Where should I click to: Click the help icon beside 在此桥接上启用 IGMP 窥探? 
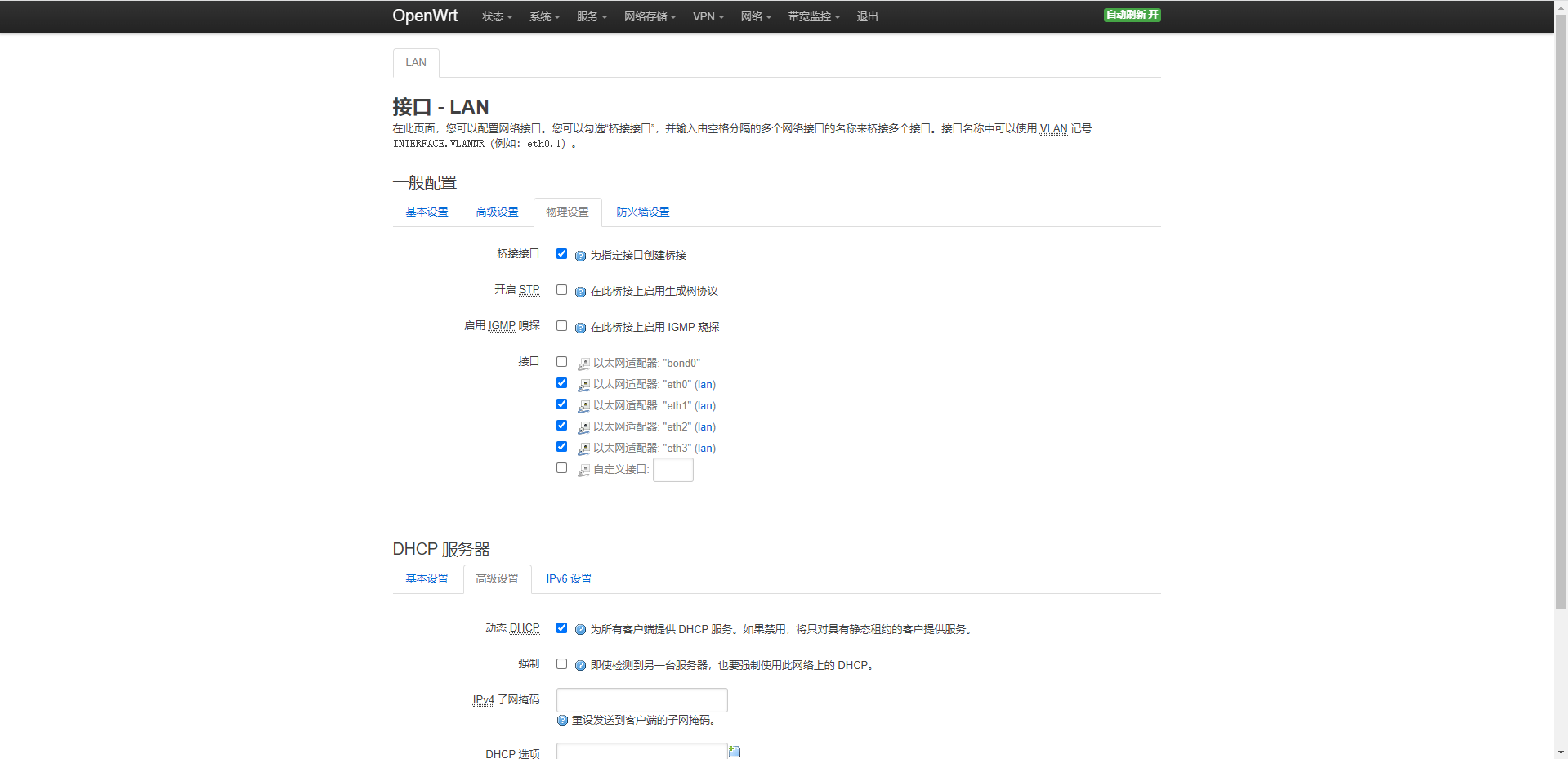pos(580,328)
